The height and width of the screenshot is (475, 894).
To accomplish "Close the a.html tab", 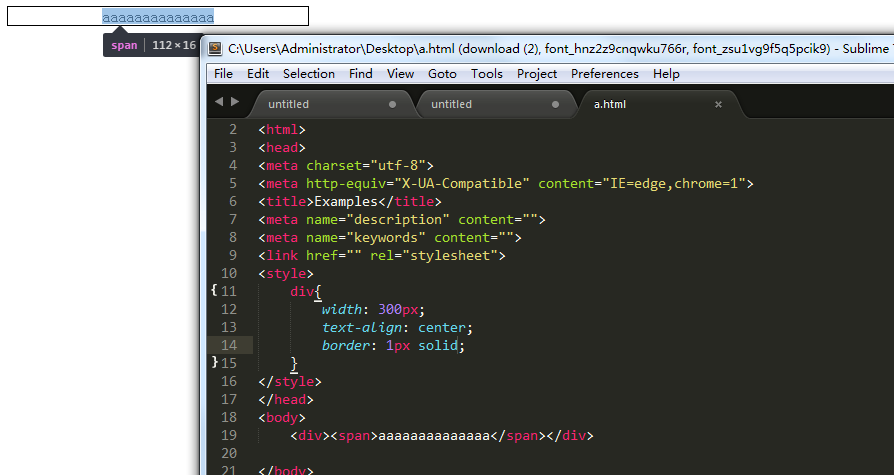I will coord(718,104).
